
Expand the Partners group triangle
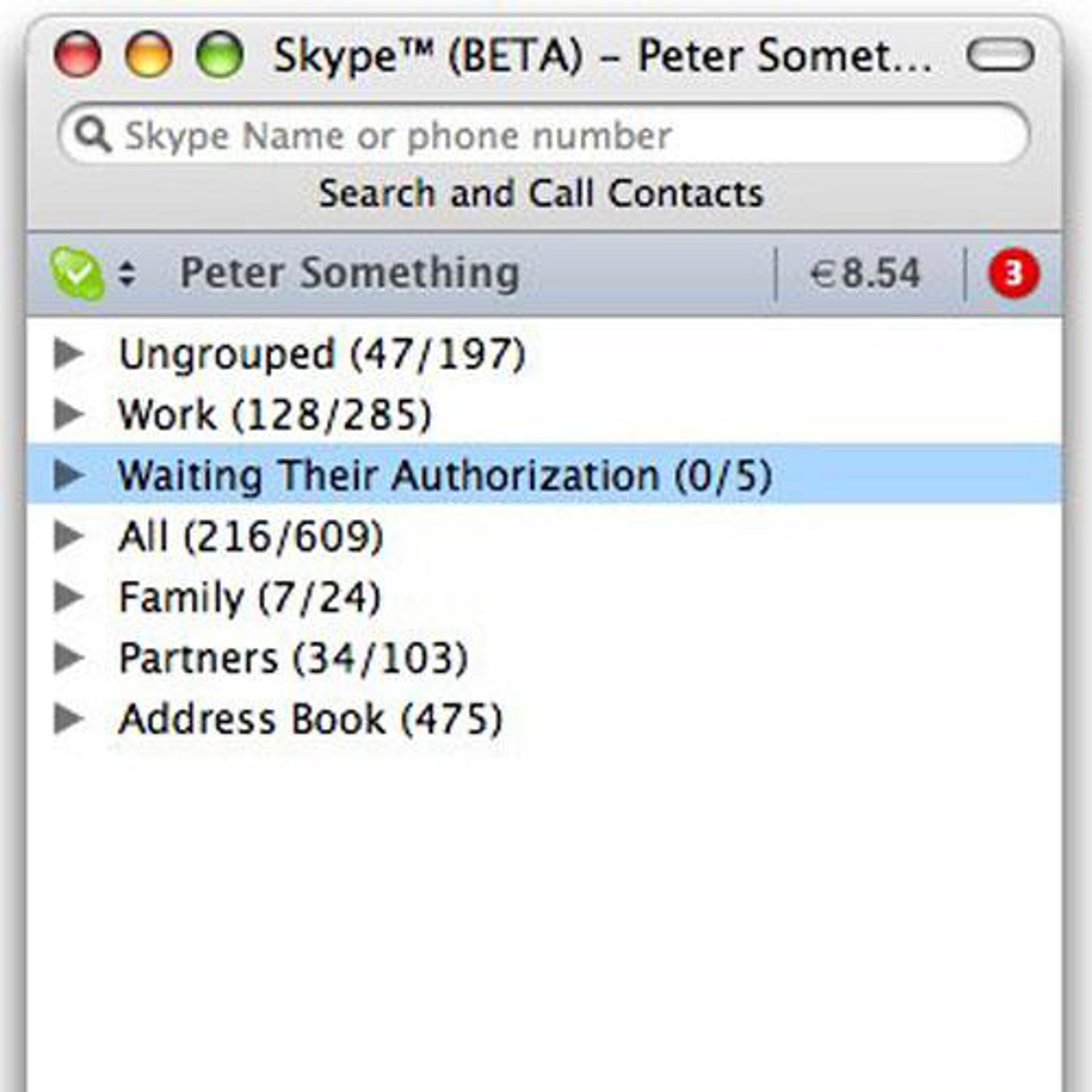click(68, 657)
